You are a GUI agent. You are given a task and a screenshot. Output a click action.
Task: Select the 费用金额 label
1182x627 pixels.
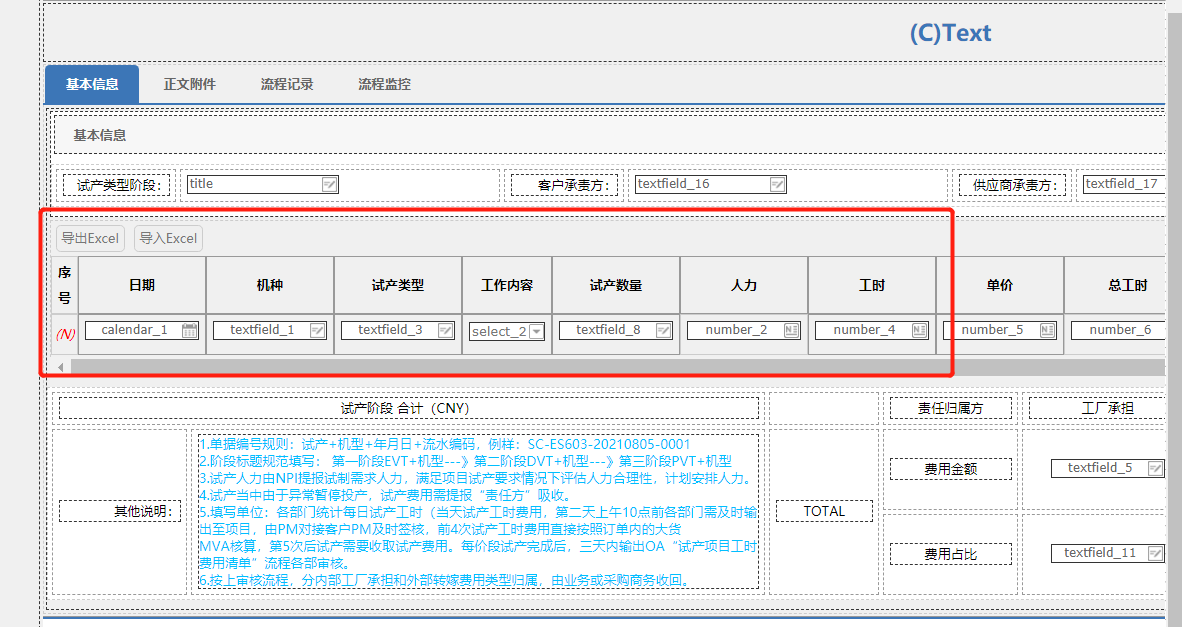point(951,469)
